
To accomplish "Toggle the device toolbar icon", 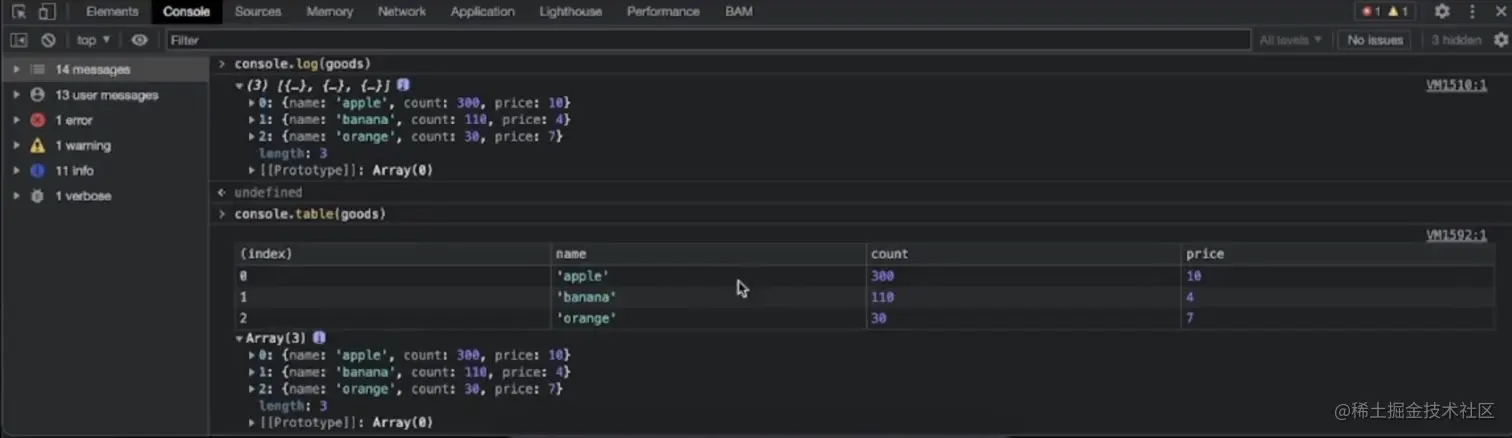I will coord(47,12).
